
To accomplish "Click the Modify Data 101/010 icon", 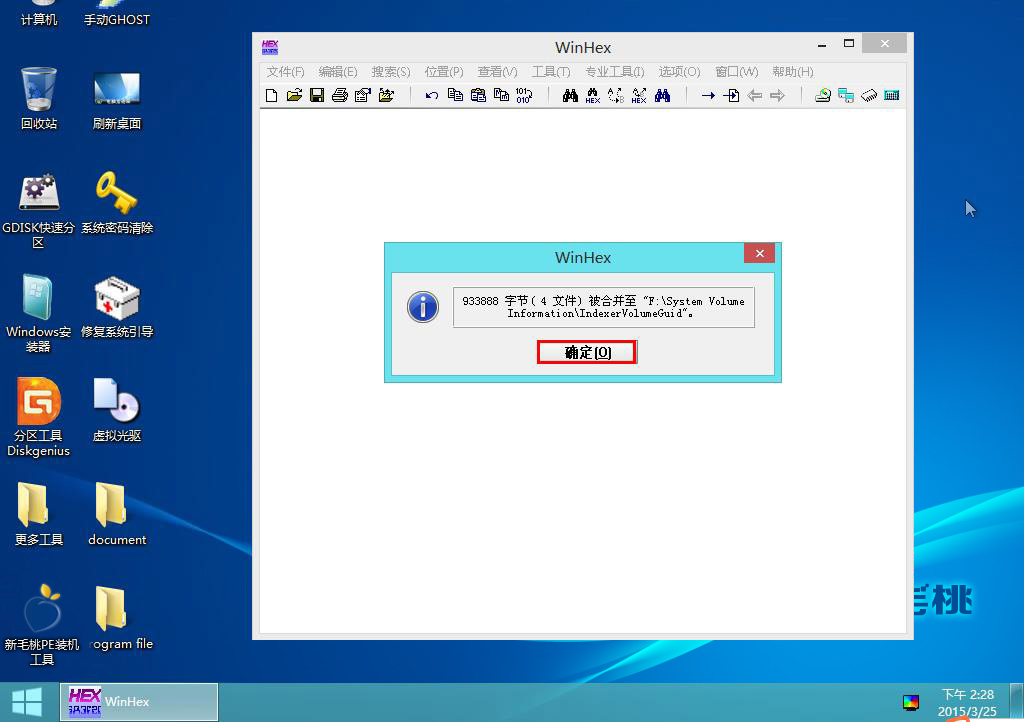I will coord(524,95).
